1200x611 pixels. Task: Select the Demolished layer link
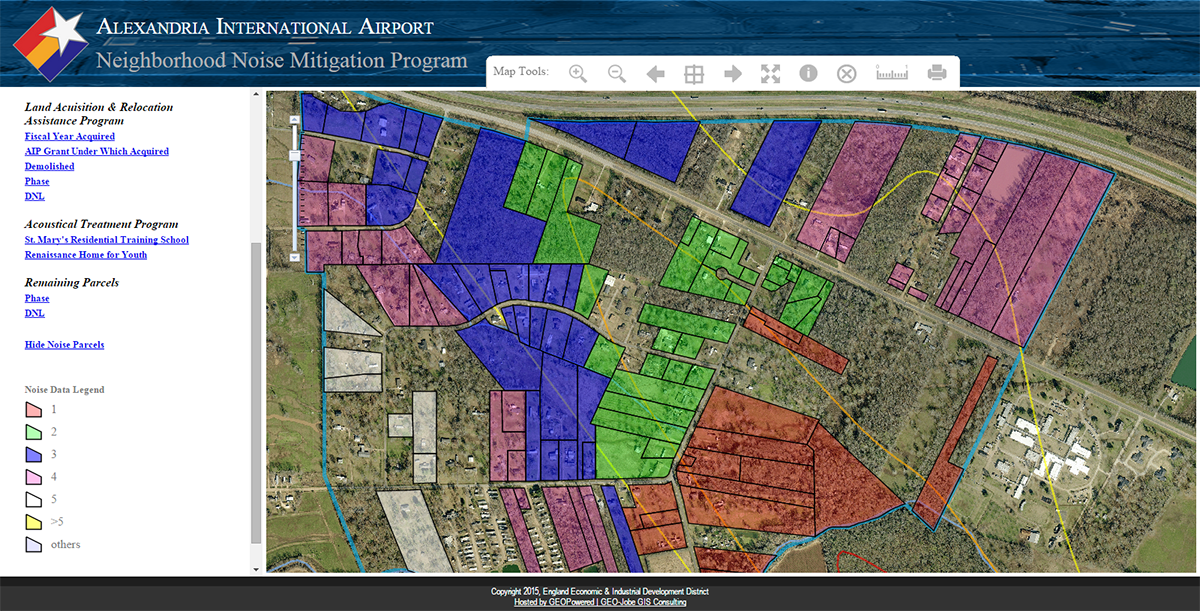tap(50, 167)
